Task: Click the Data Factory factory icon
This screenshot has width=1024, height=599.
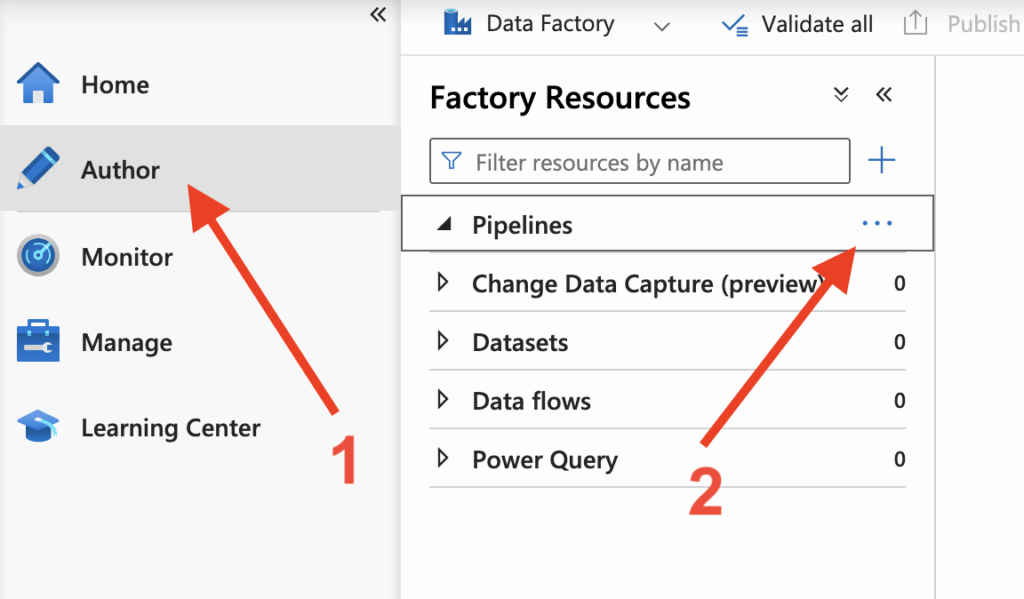Action: pos(457,23)
